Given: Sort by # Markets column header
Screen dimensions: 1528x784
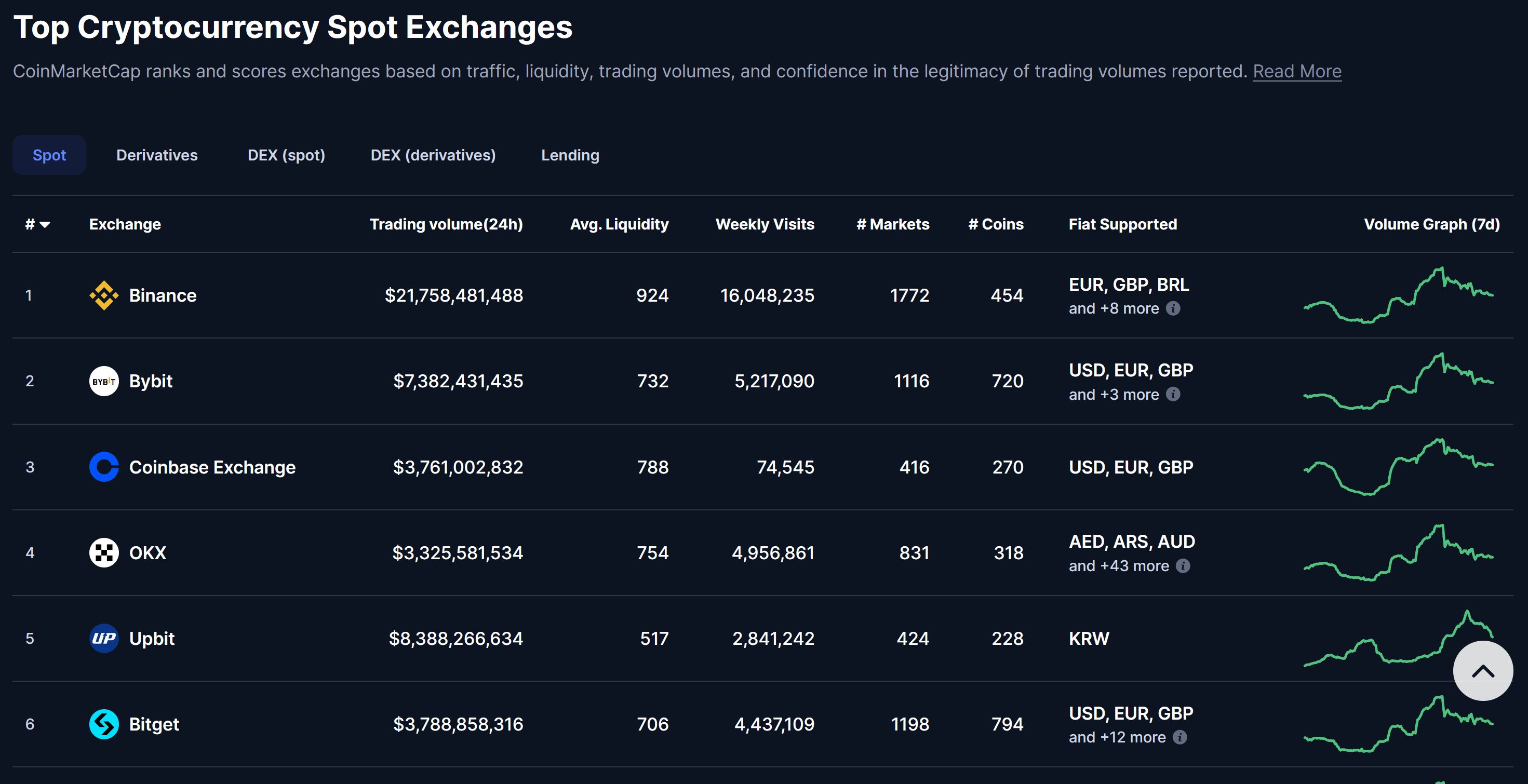Looking at the screenshot, I should coord(893,224).
